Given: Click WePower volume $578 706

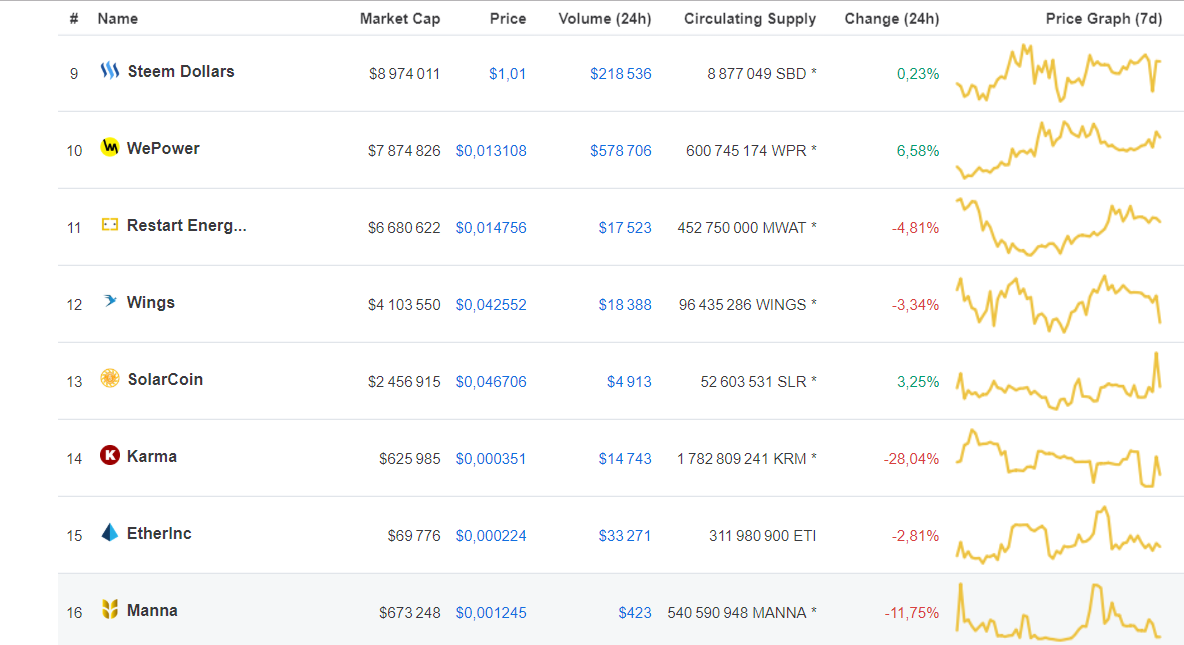Looking at the screenshot, I should pyautogui.click(x=621, y=151).
